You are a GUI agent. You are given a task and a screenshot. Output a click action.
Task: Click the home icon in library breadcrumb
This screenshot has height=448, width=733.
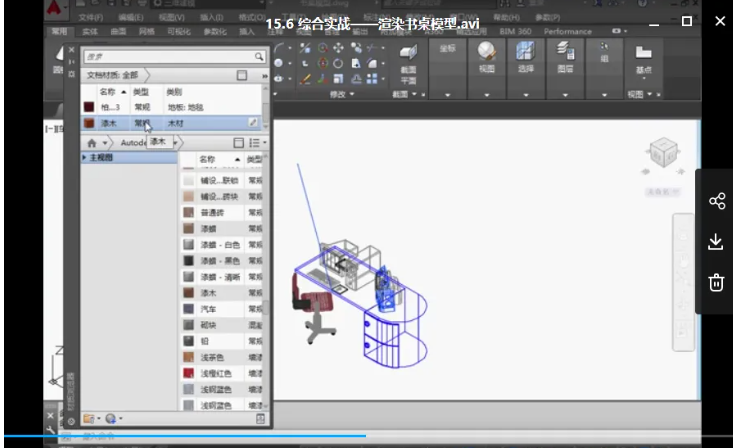coord(92,143)
